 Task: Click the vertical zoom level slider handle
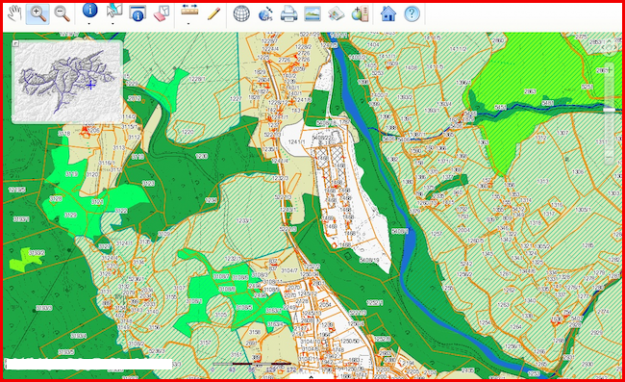609,110
